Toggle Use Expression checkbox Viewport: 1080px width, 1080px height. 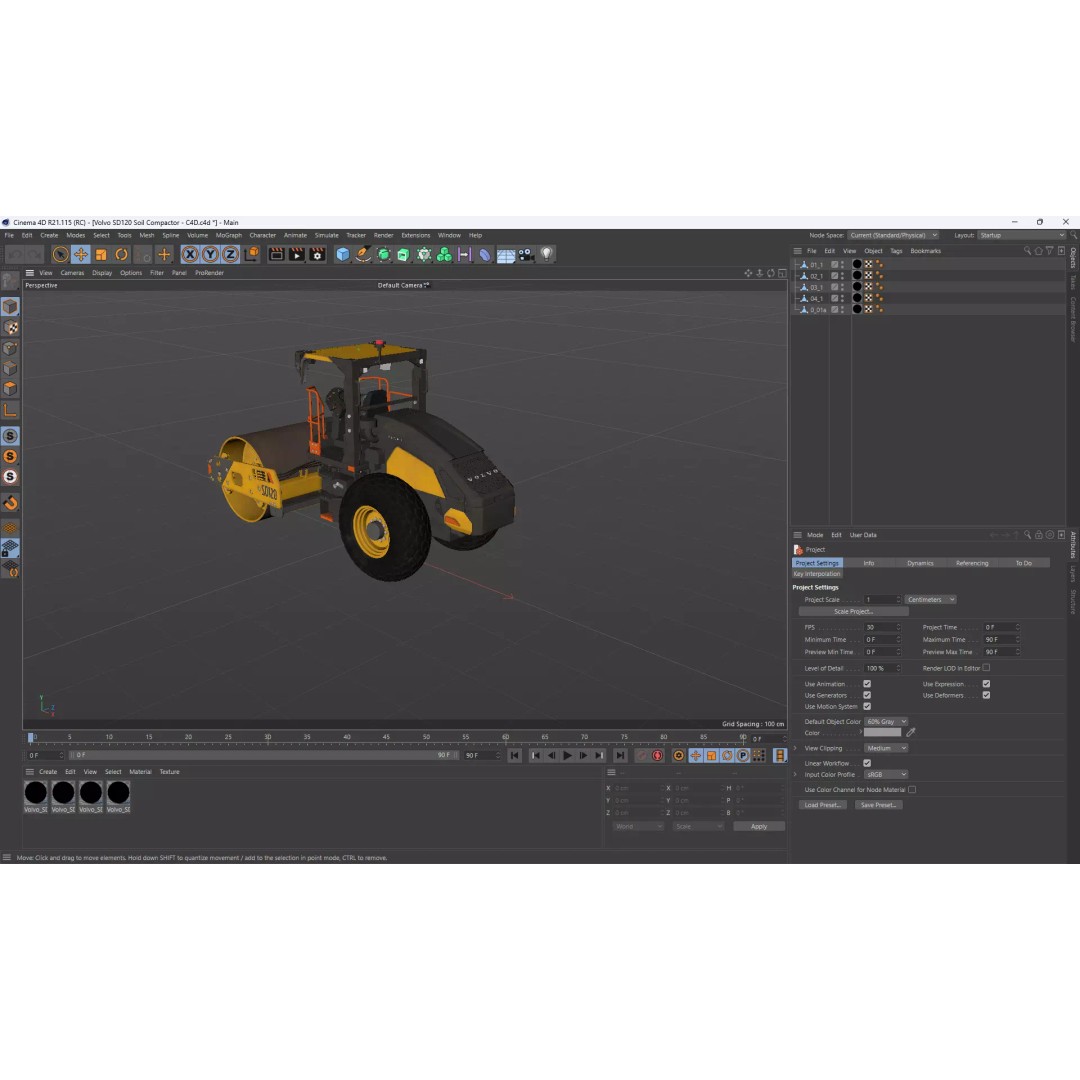986,684
